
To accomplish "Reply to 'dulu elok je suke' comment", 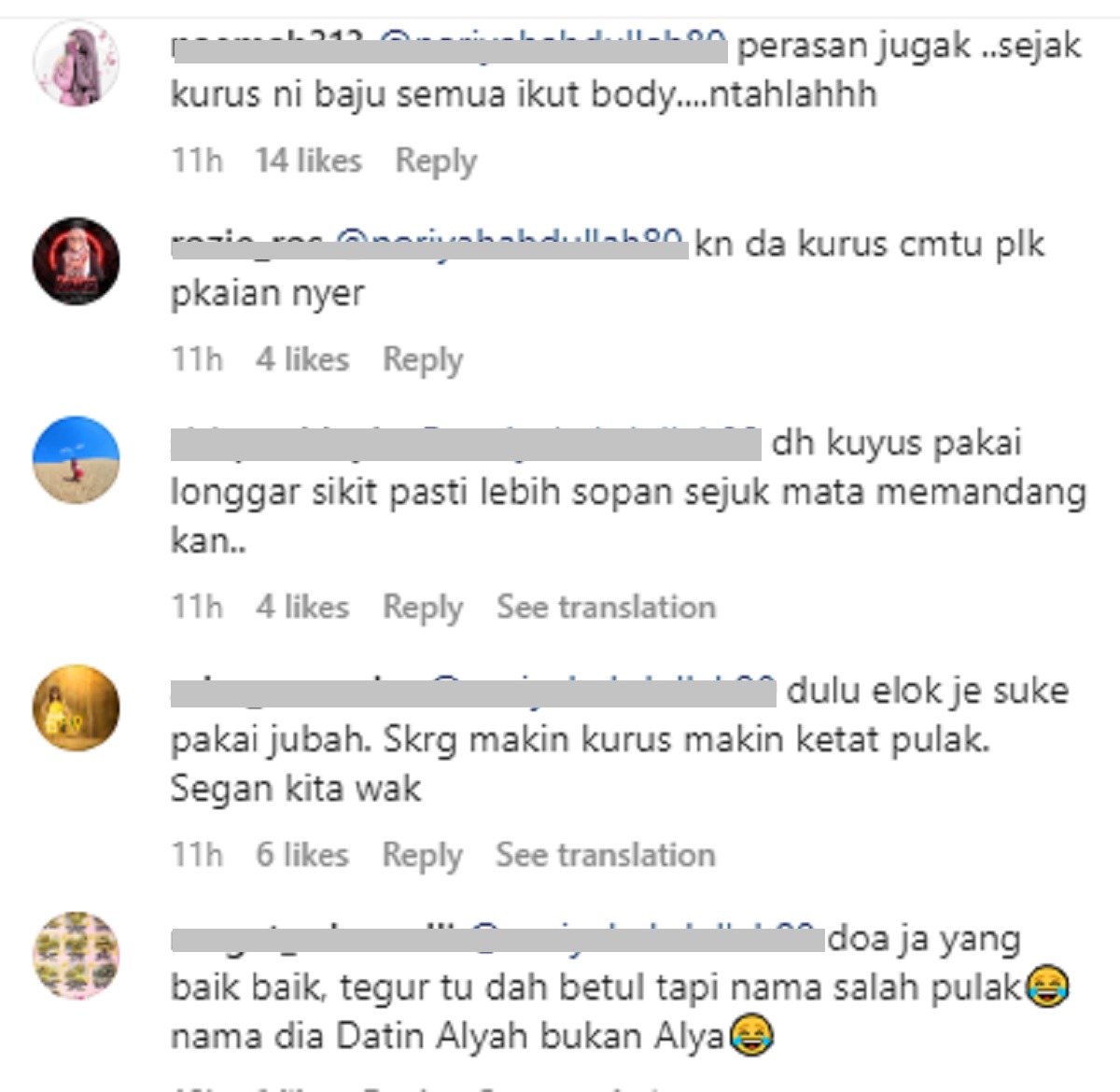I will coord(423,855).
